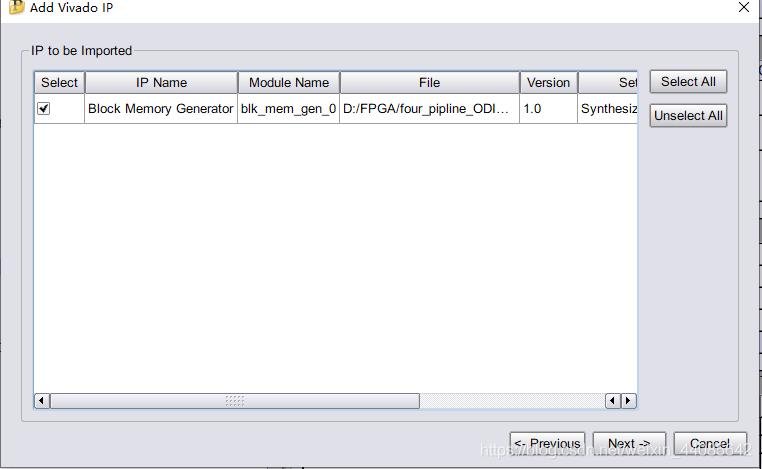This screenshot has height=469, width=762.
Task: Click the Select column header
Action: click(59, 83)
